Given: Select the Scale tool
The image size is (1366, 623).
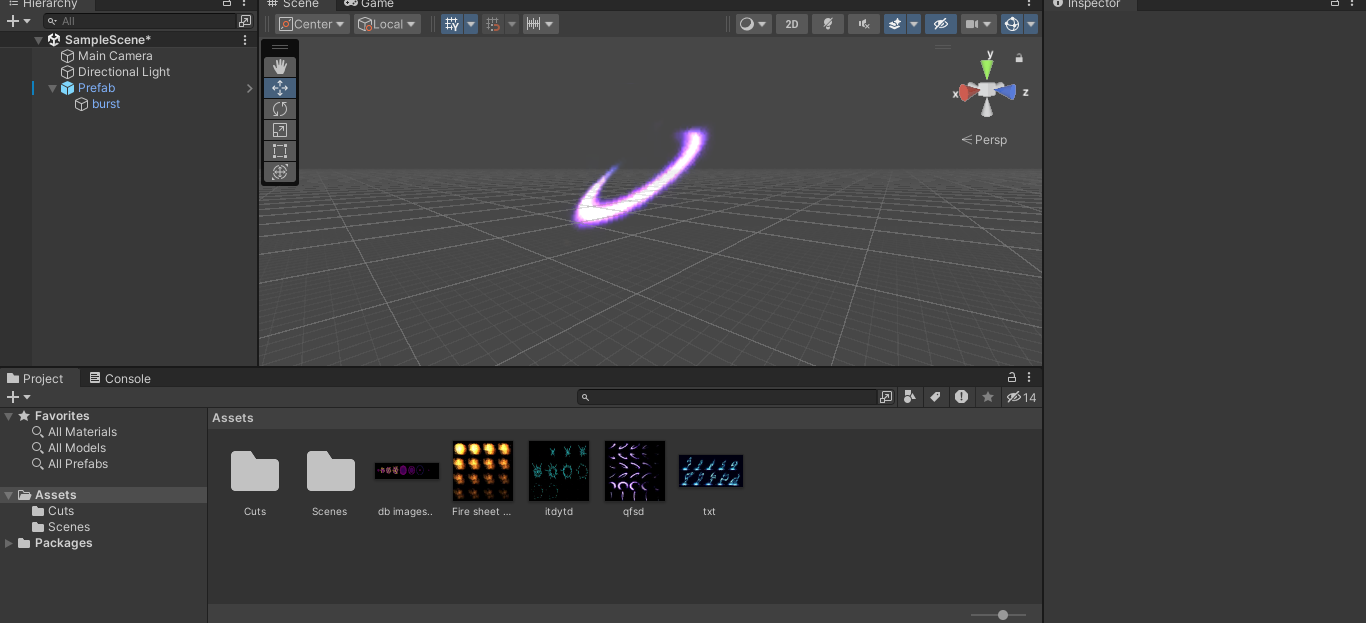Looking at the screenshot, I should point(280,130).
